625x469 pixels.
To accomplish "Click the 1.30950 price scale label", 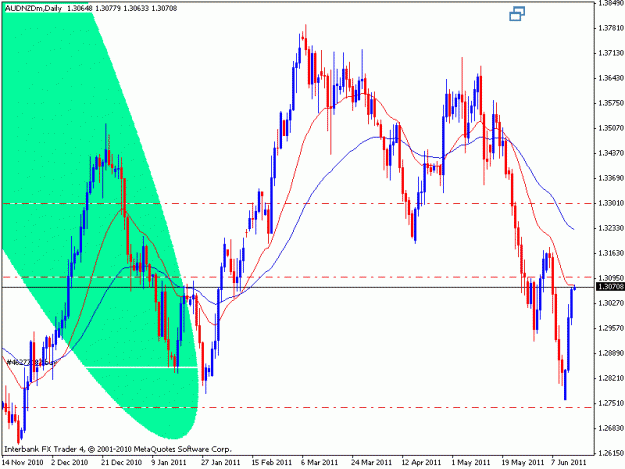I will 611,278.
